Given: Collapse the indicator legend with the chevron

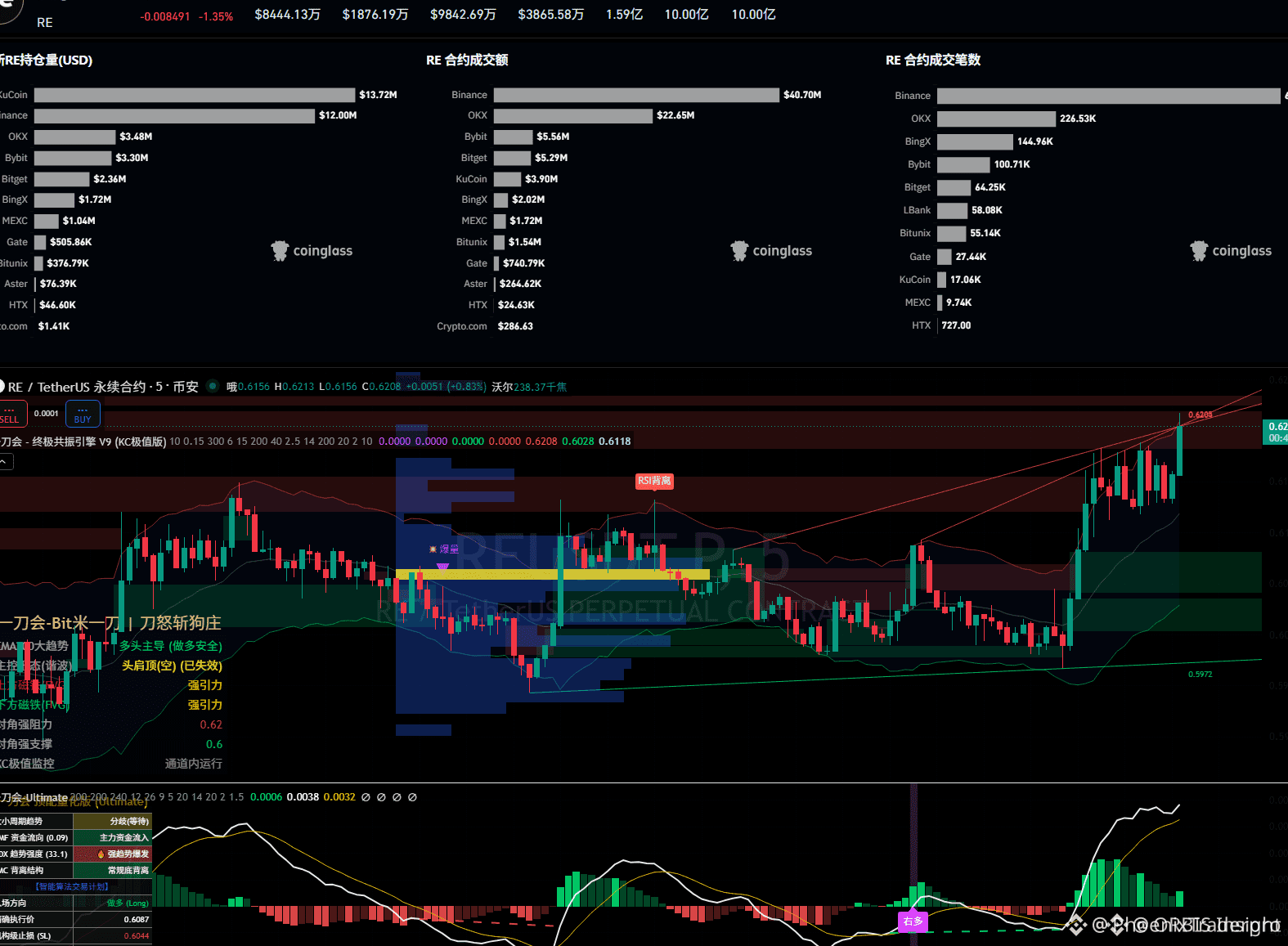Looking at the screenshot, I should pos(5,462).
